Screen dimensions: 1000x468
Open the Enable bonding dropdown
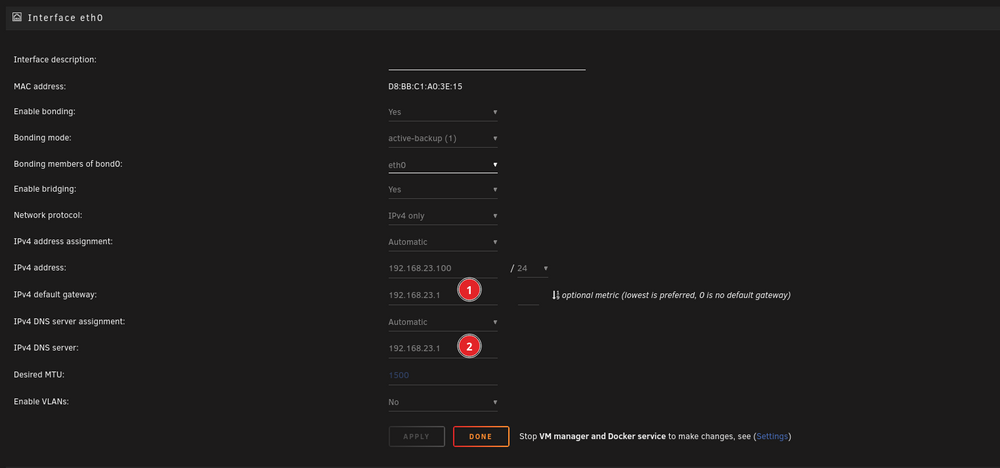[x=443, y=112]
